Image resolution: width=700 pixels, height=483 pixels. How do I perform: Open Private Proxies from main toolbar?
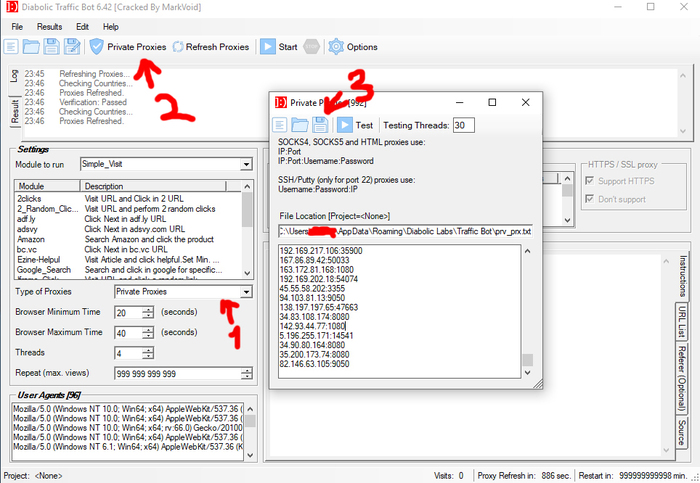(128, 47)
